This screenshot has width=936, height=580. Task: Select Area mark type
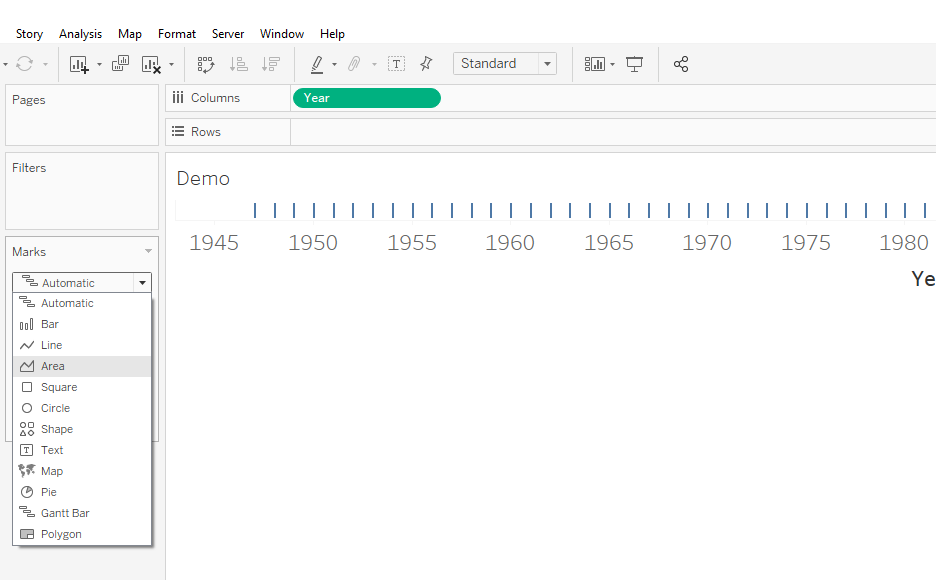82,366
